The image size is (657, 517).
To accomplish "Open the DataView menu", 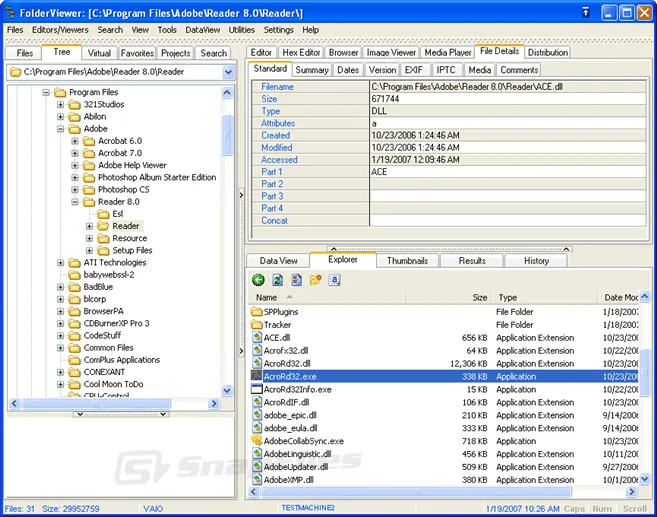I will point(202,30).
